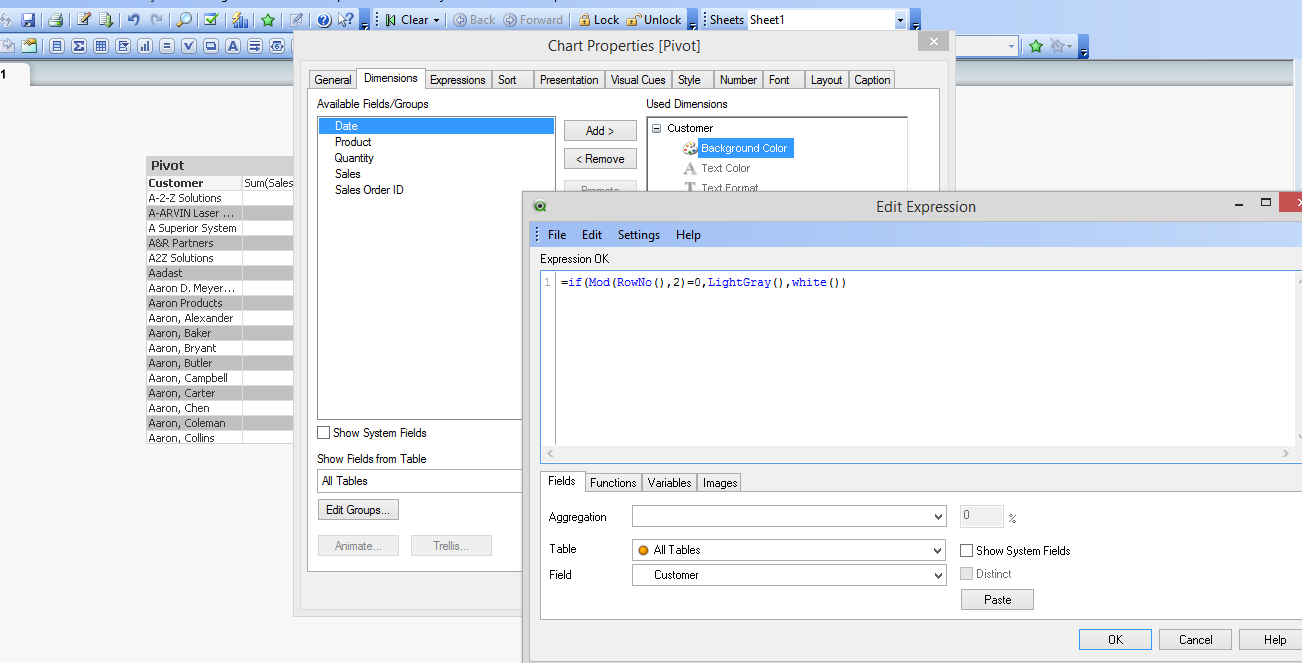Open the Help menu in Edit Expression
Screen dimensions: 1302x663
coord(688,235)
